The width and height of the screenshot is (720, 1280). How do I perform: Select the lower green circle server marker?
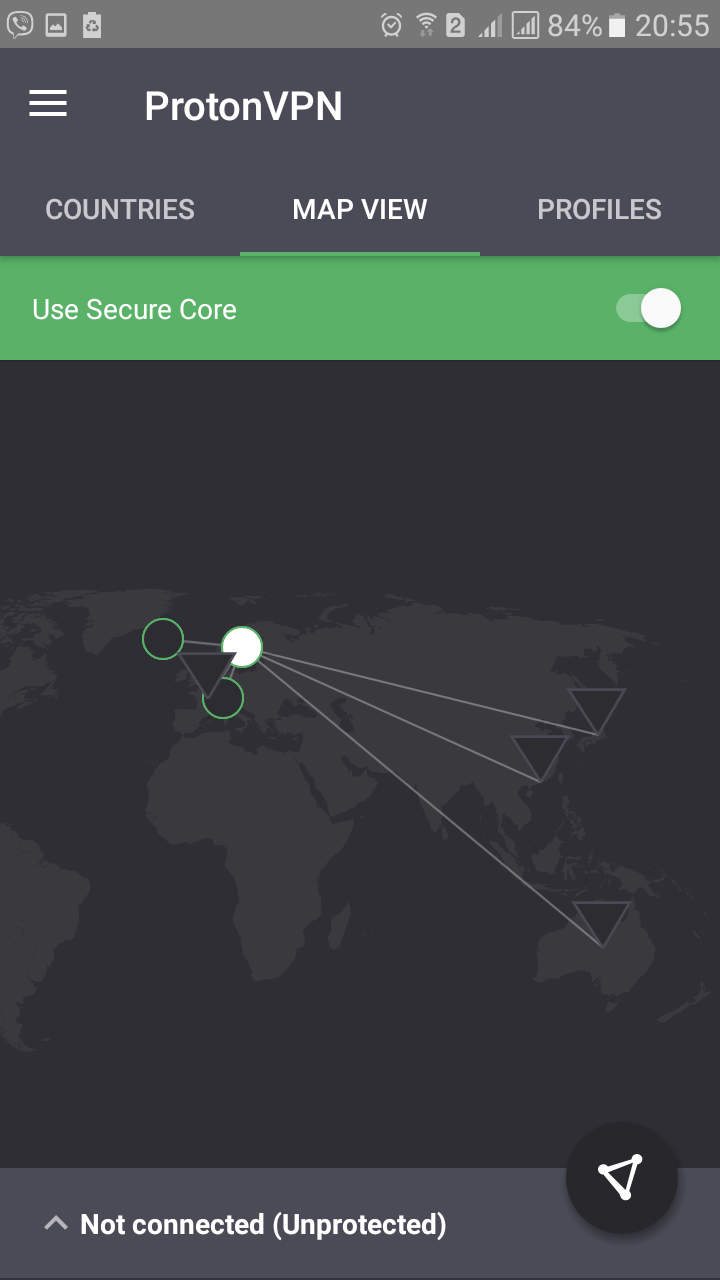point(223,698)
